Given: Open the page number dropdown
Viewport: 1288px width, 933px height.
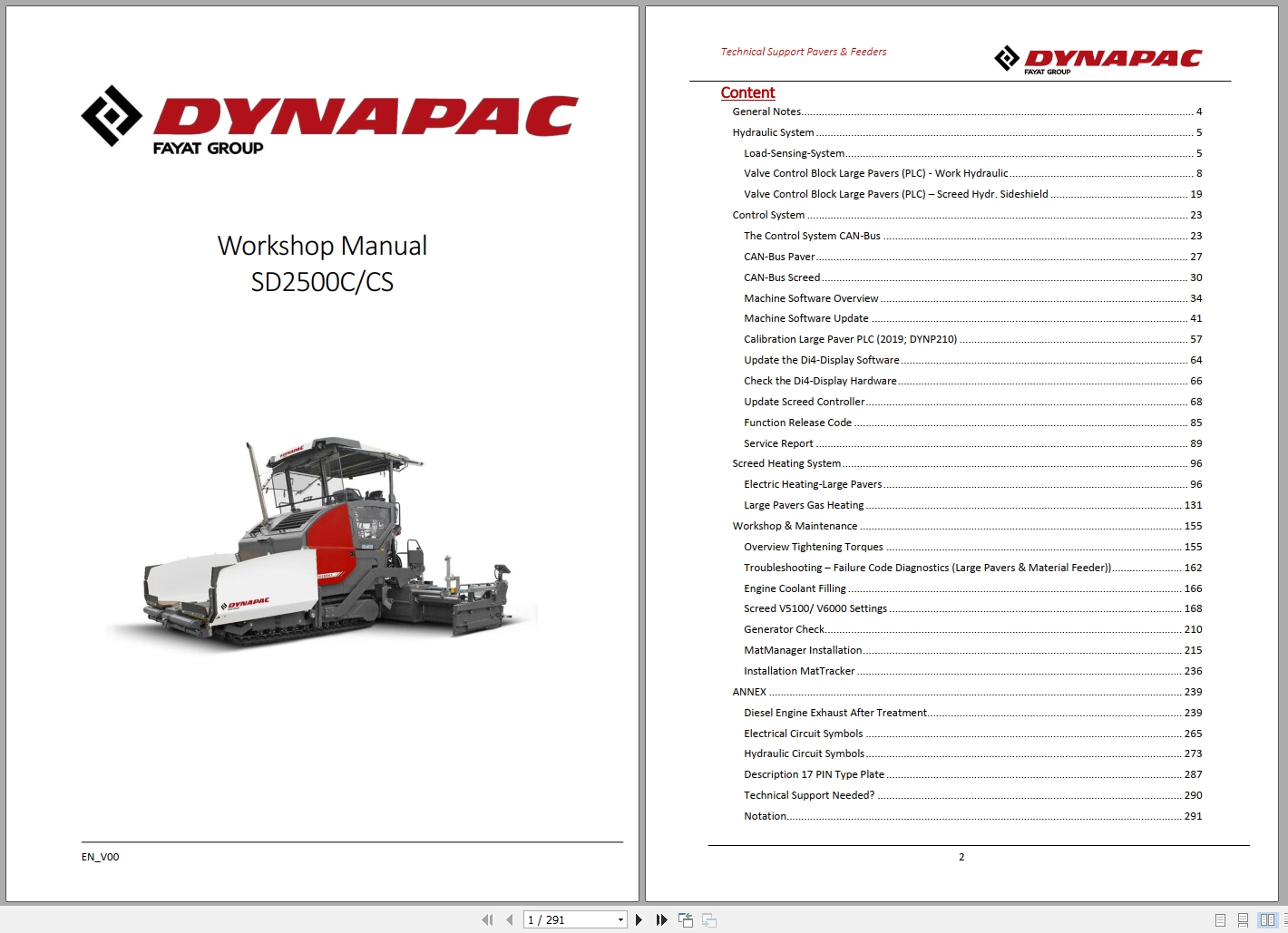Looking at the screenshot, I should [620, 919].
